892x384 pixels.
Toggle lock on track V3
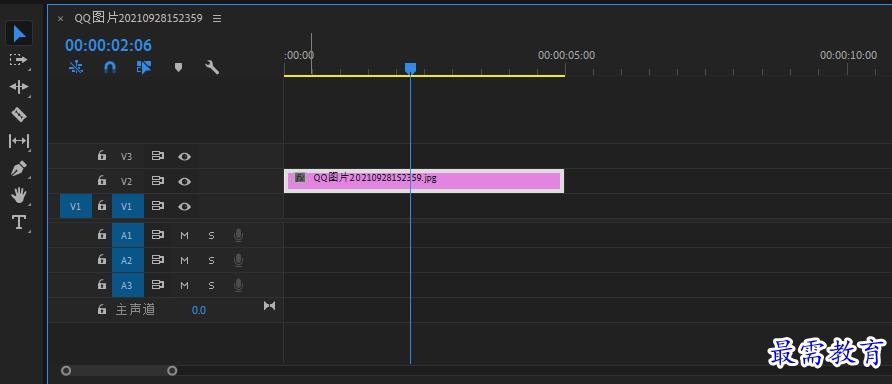(102, 155)
